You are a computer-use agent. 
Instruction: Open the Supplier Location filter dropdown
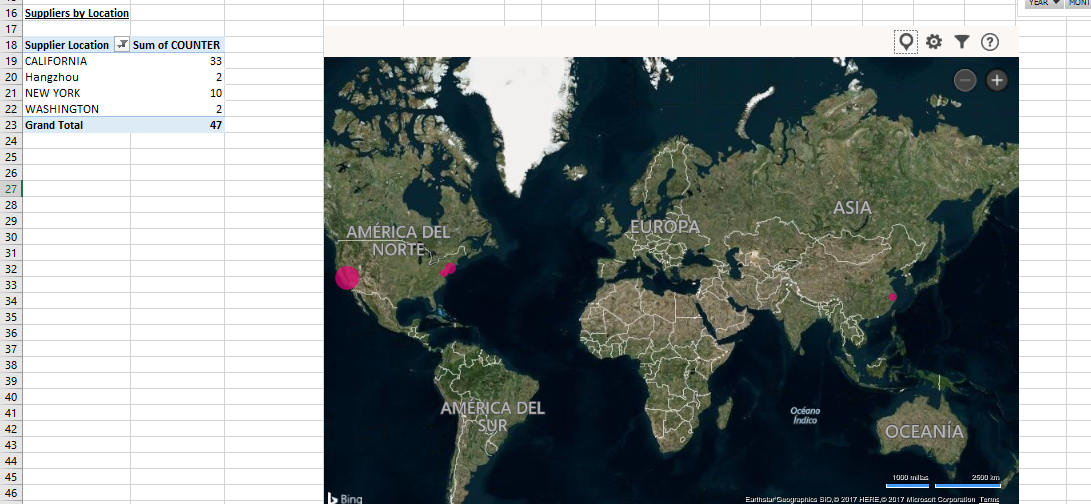pyautogui.click(x=122, y=45)
